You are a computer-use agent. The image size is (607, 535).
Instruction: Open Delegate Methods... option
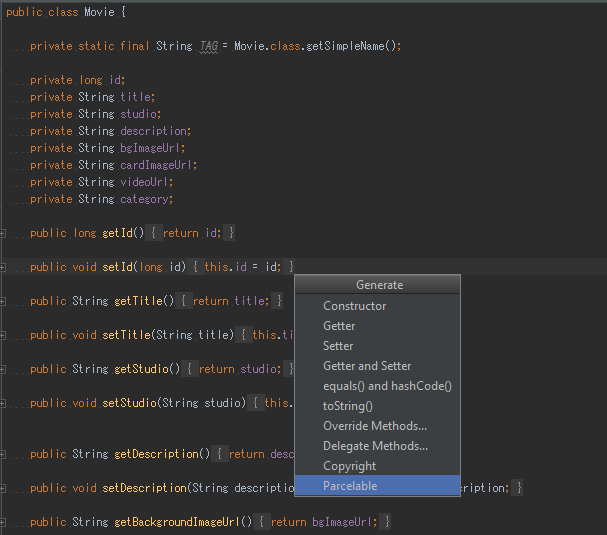[375, 446]
